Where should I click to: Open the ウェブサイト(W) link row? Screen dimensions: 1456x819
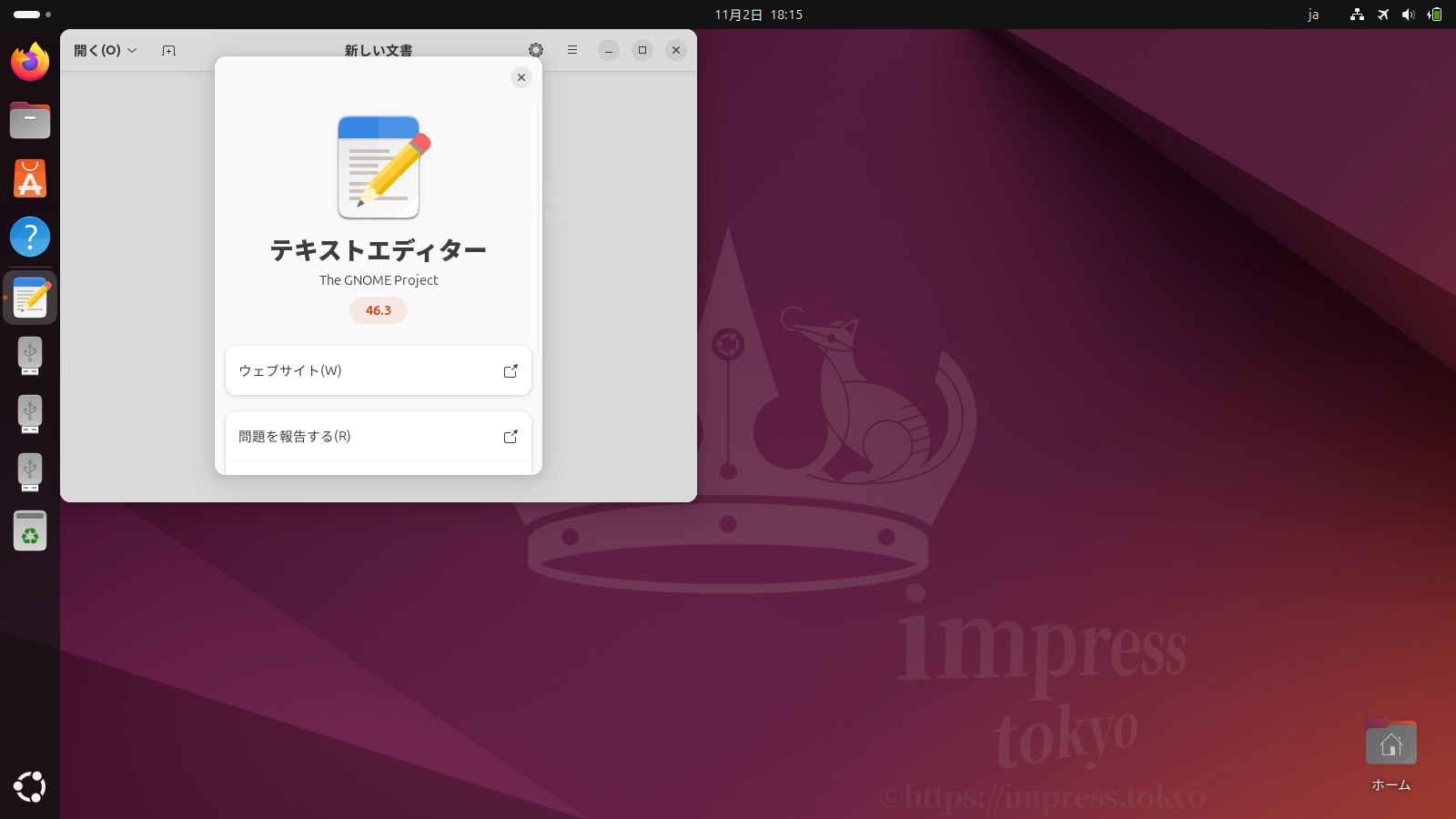click(379, 370)
